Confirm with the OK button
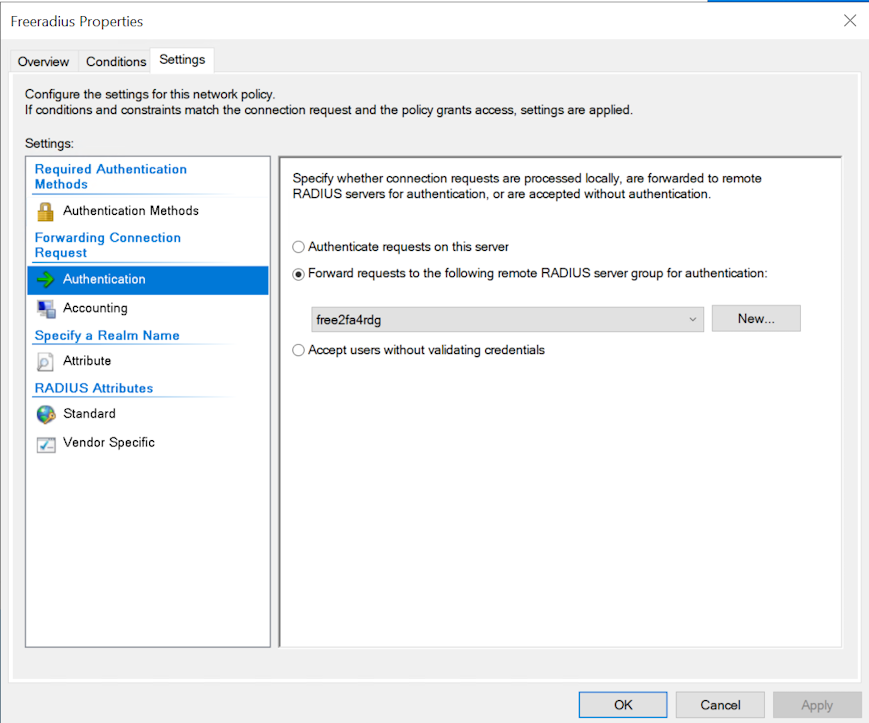Viewport: 869px width, 723px height. pos(623,705)
